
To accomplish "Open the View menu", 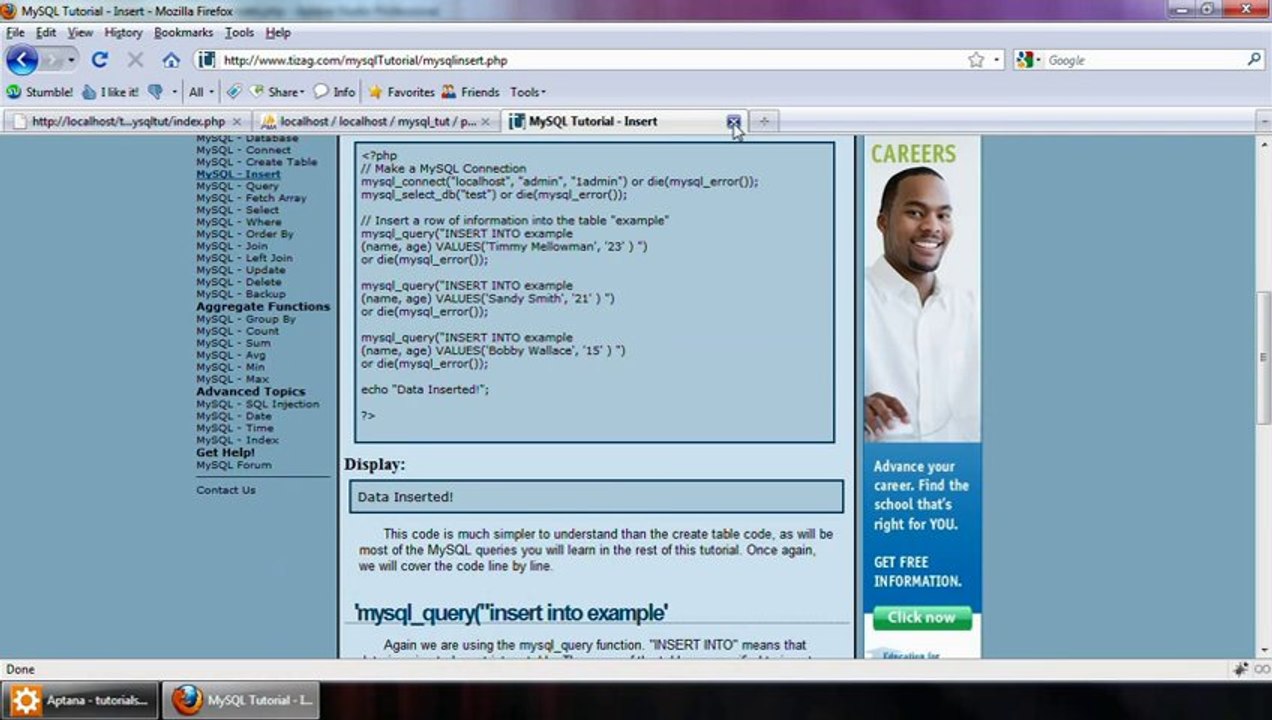I will coord(80,32).
